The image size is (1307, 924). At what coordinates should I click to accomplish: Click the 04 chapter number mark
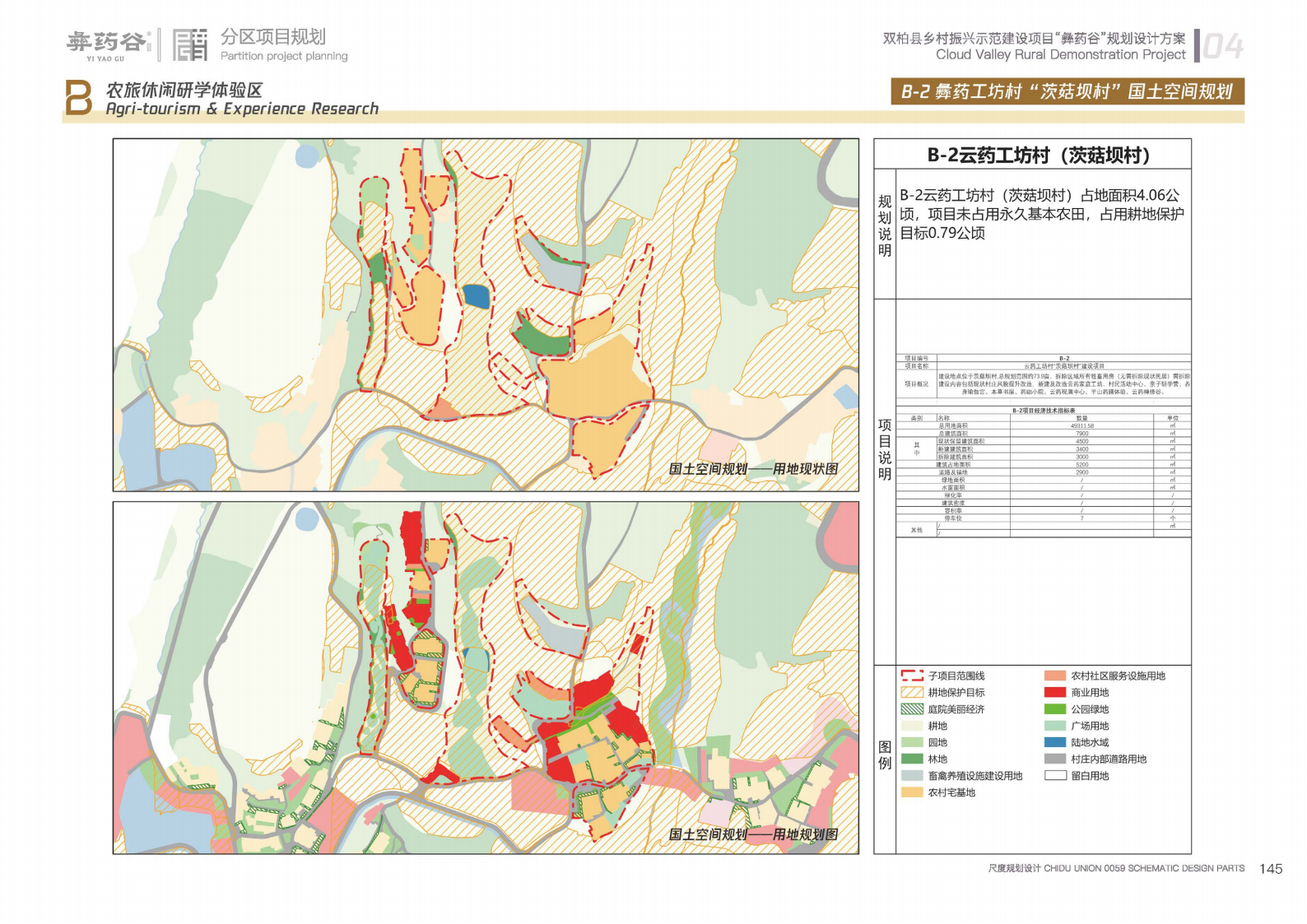(1222, 47)
